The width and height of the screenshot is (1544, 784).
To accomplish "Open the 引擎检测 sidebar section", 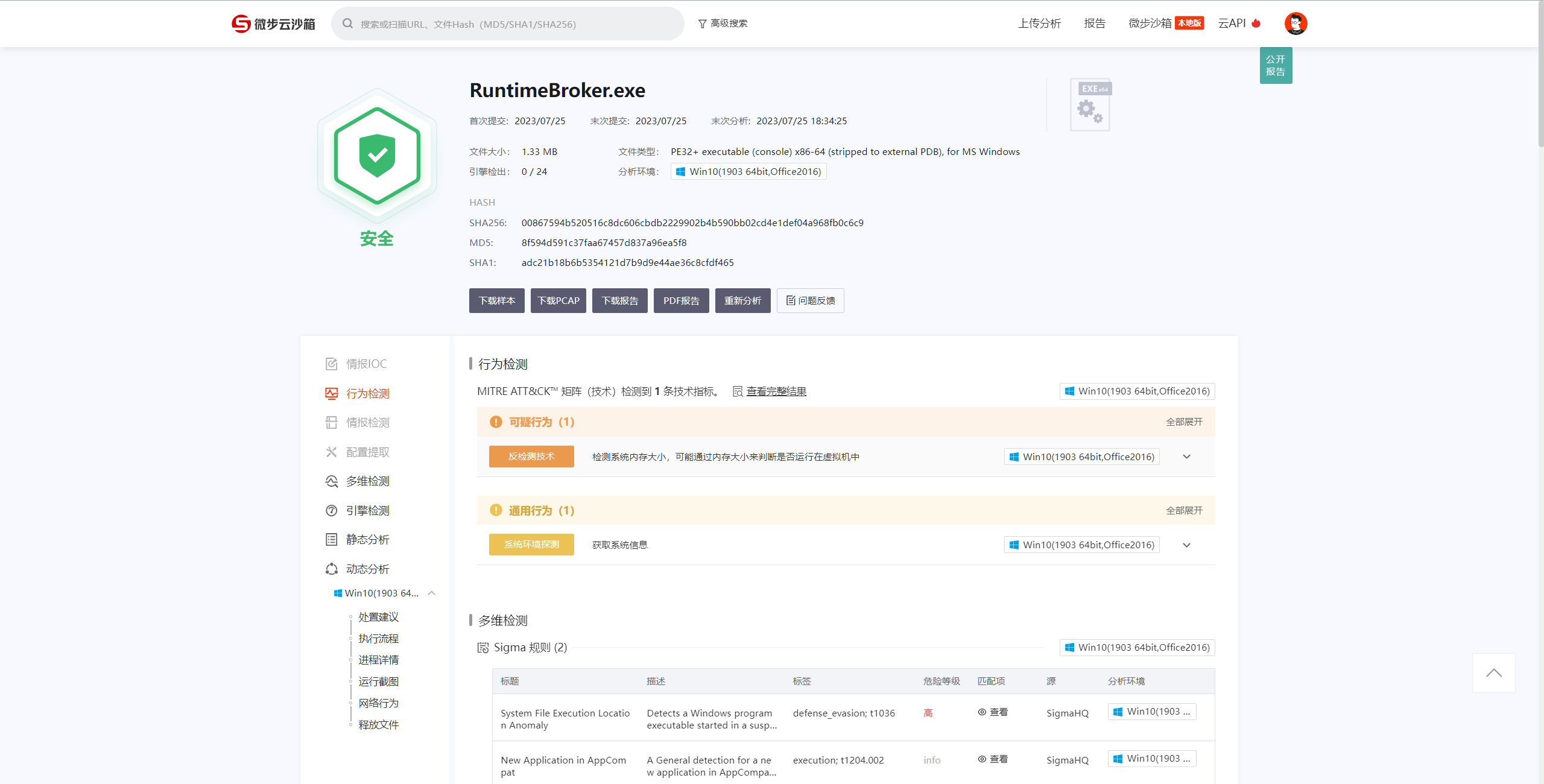I will (x=367, y=510).
